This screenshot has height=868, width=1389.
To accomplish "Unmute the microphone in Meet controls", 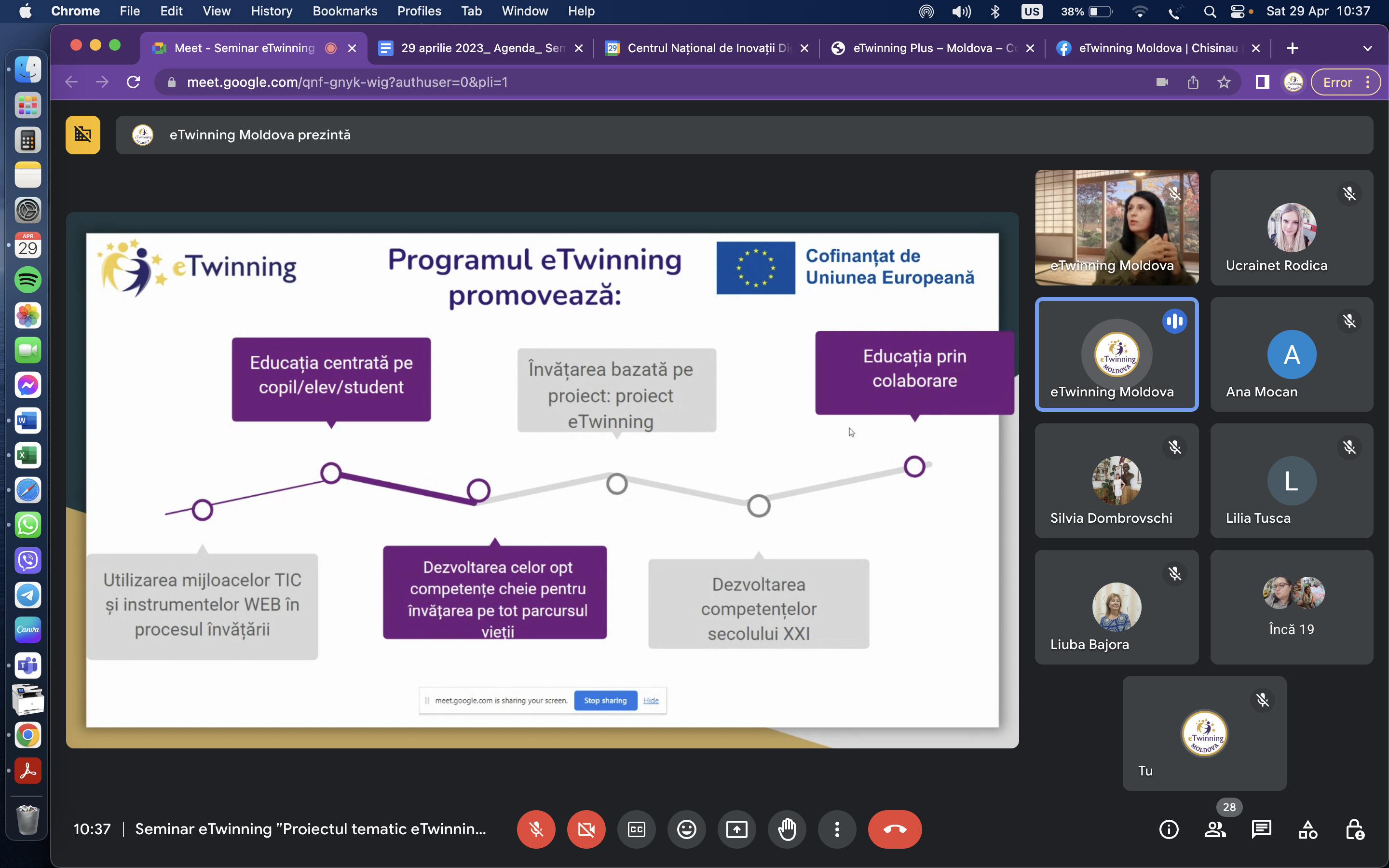I will [536, 829].
